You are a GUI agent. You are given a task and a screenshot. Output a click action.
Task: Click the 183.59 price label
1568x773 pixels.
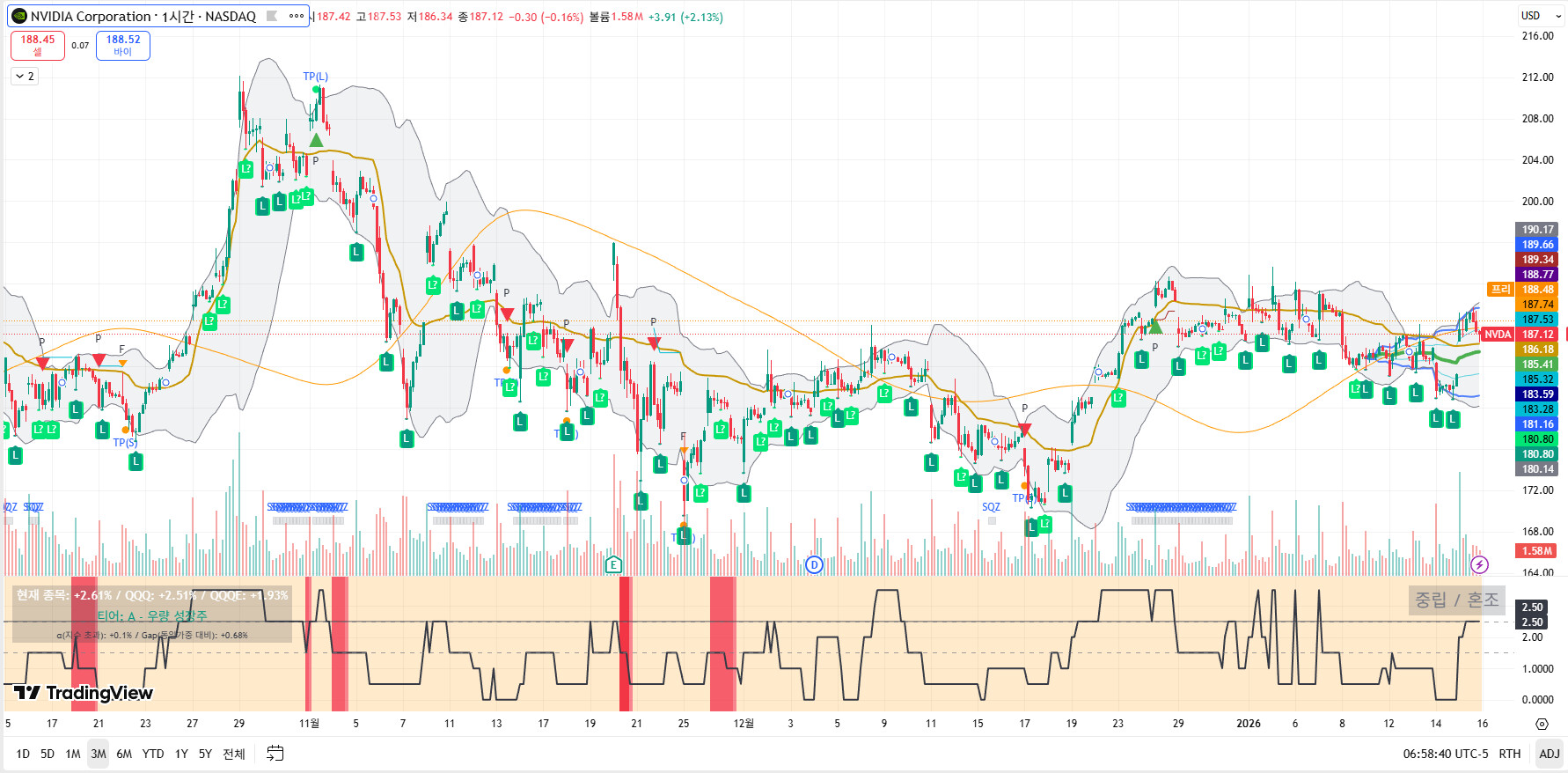(1538, 394)
